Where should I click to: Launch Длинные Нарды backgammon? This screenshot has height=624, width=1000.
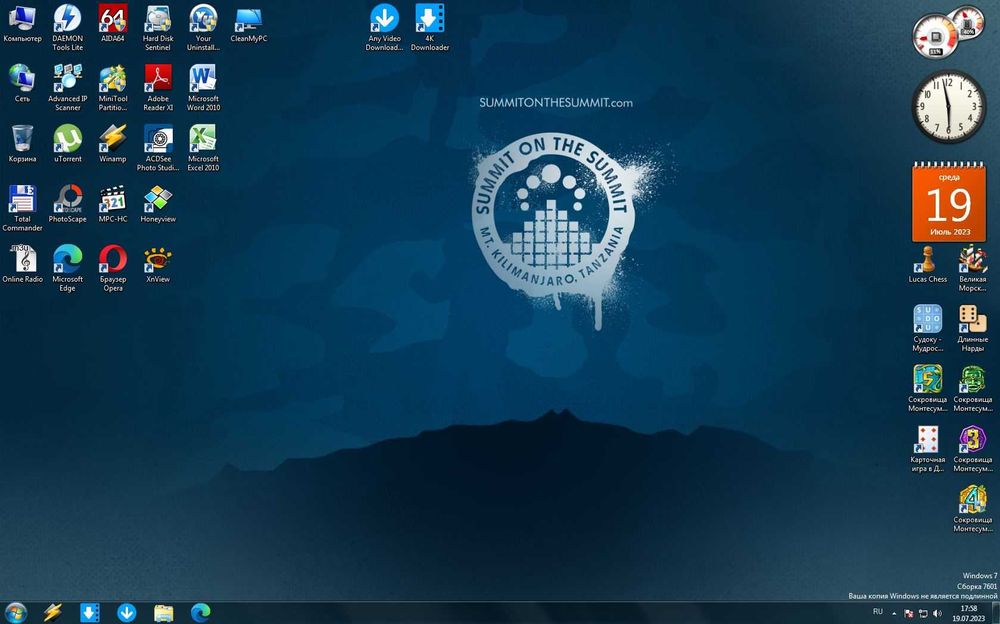click(x=973, y=328)
